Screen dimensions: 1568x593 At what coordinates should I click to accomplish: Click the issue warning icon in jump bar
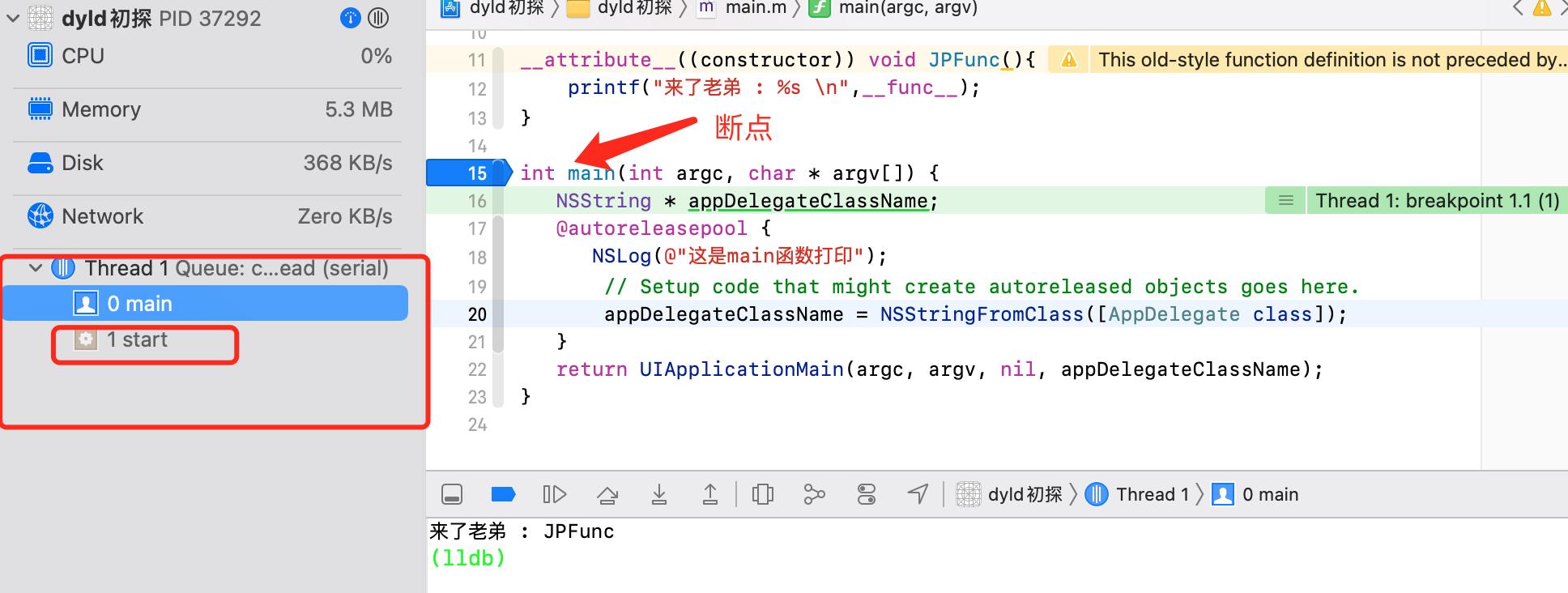(x=1542, y=8)
